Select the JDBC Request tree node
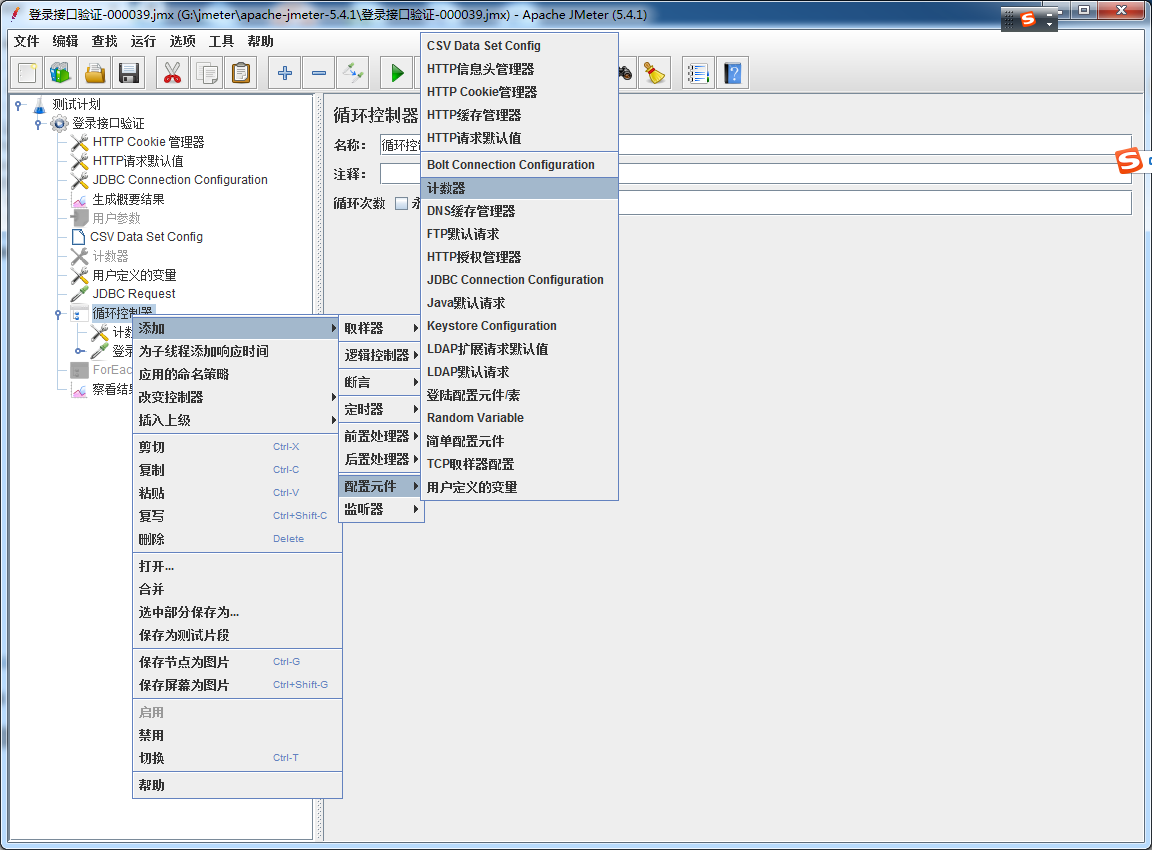The width and height of the screenshot is (1152, 850). point(133,294)
